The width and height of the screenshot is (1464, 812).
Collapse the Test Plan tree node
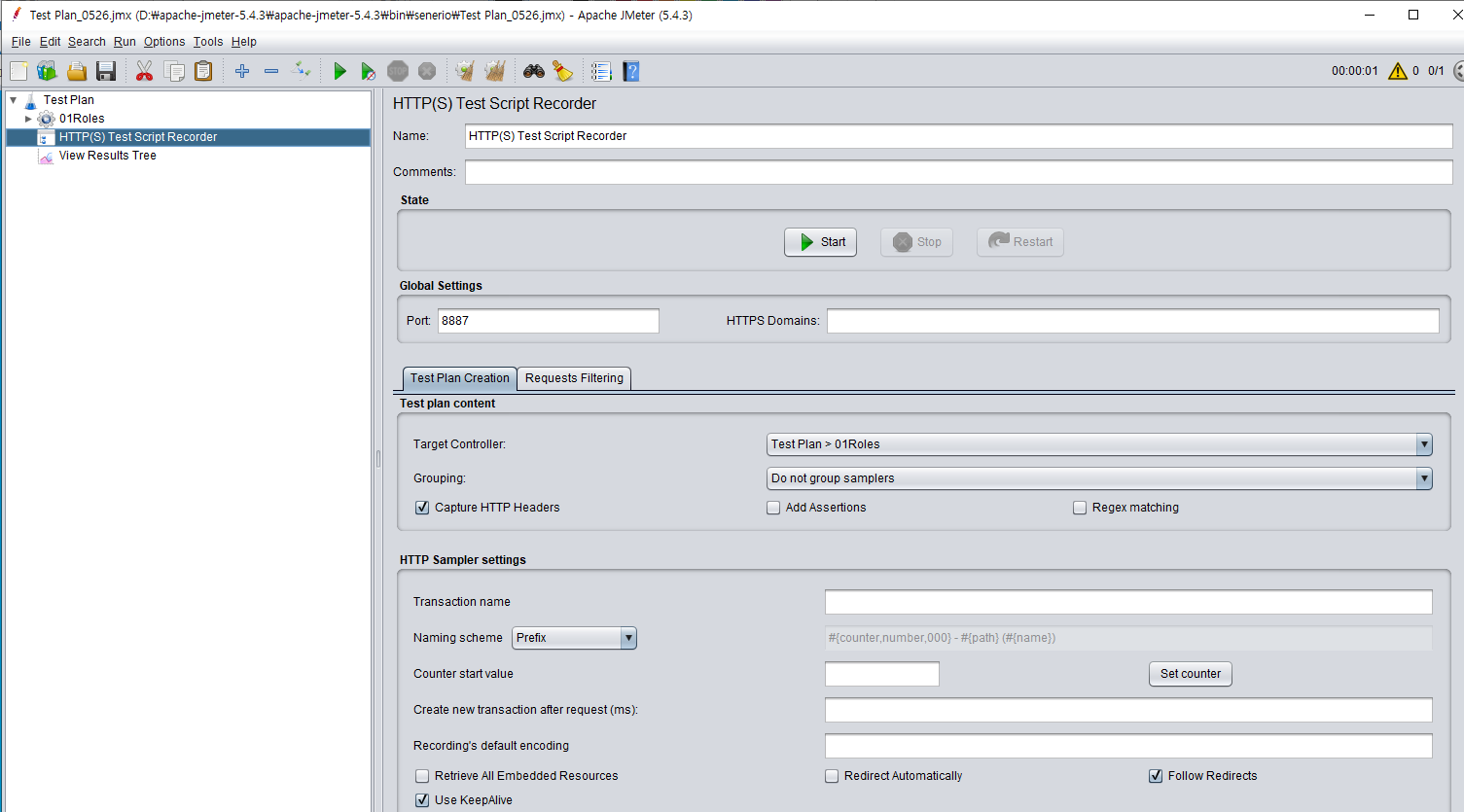pyautogui.click(x=14, y=100)
